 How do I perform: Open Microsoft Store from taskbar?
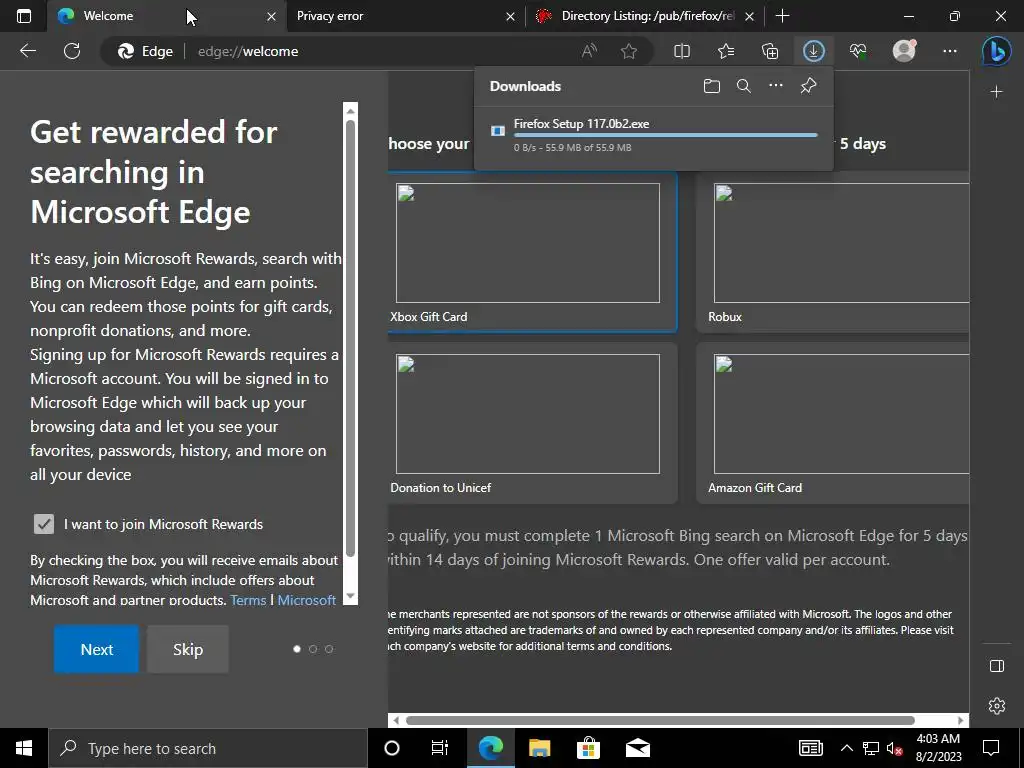(x=588, y=748)
